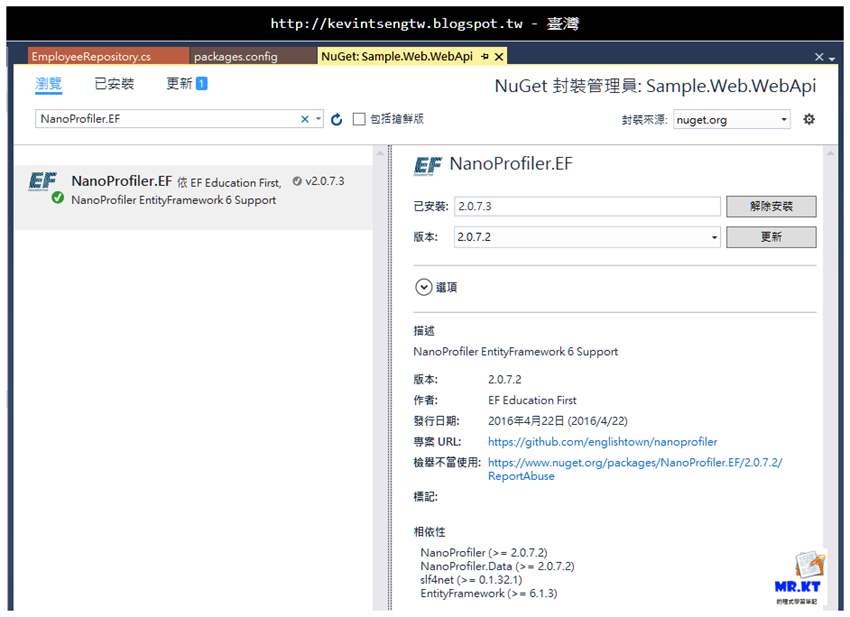Open the 封裝來源 nuget.org dropdown
This screenshot has width=850, height=617.
pos(732,120)
